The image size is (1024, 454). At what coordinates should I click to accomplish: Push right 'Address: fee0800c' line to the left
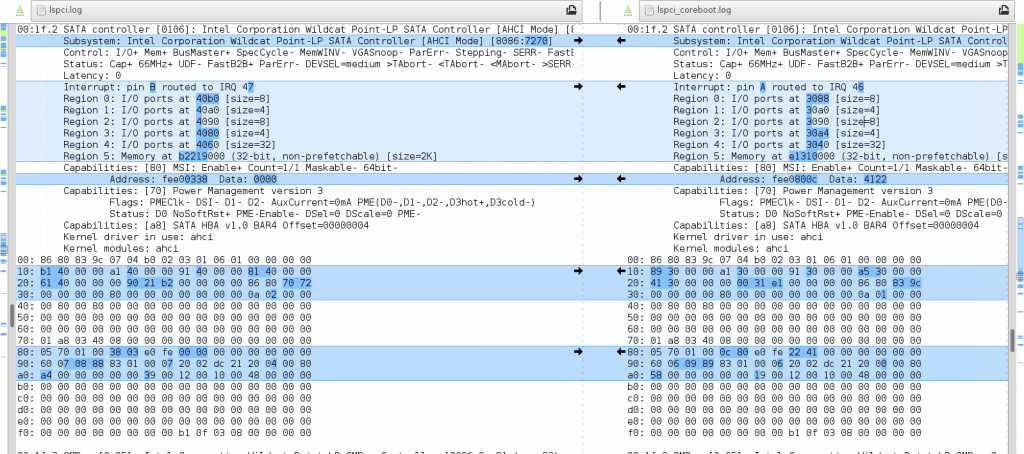[x=621, y=178]
